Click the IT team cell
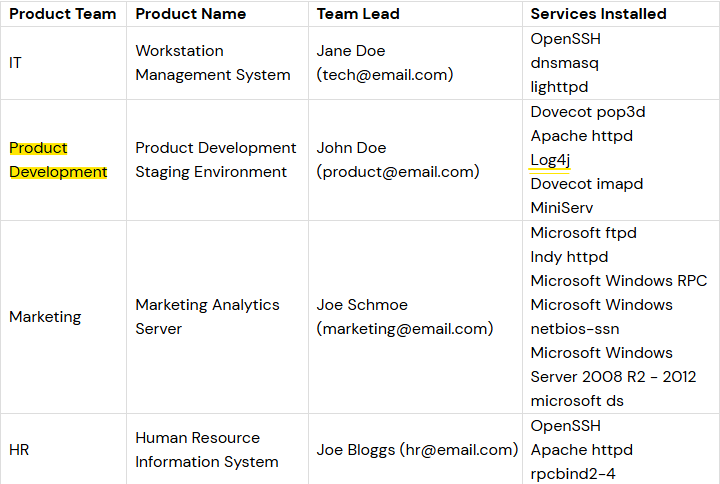 [15, 63]
